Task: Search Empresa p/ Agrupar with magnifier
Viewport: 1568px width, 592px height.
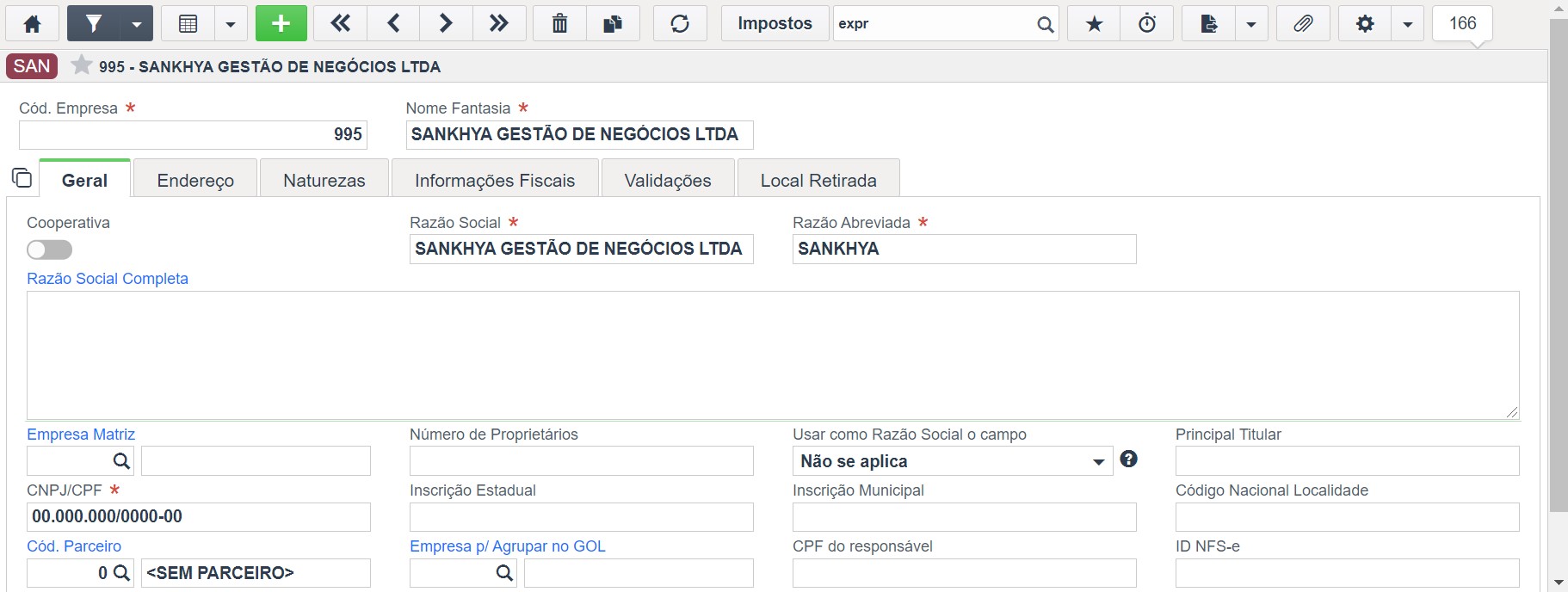Action: coord(505,573)
